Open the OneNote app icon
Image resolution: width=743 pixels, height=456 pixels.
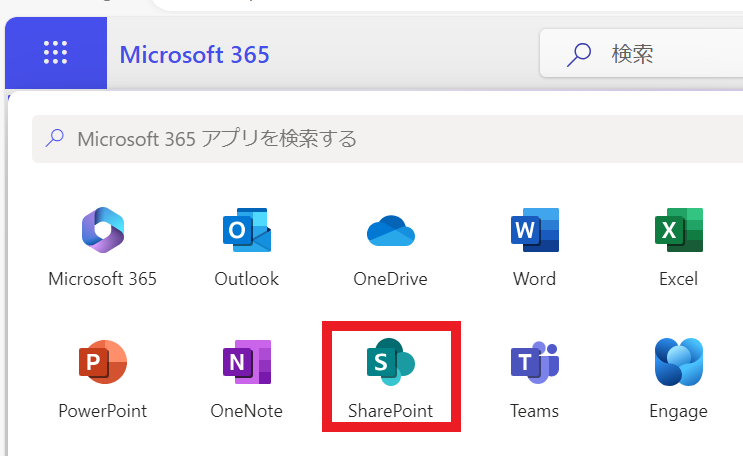(x=247, y=362)
